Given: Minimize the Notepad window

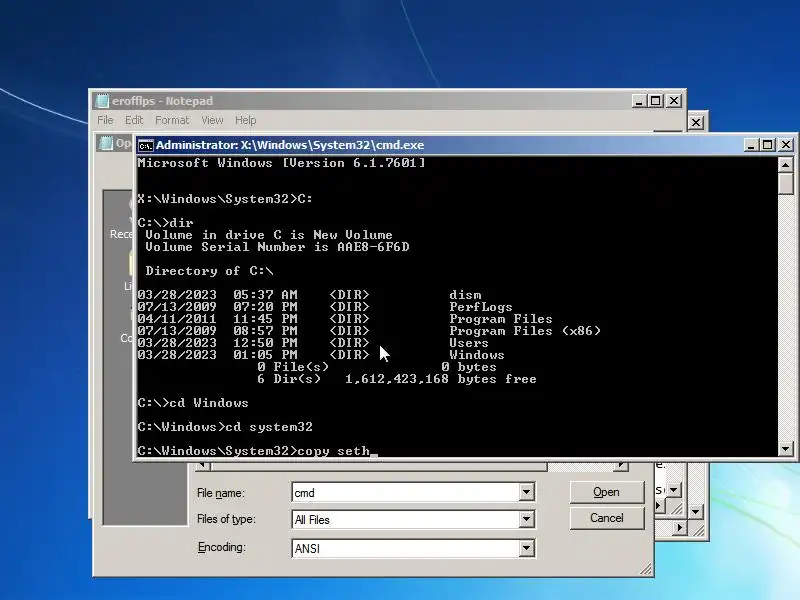Looking at the screenshot, I should (639, 101).
